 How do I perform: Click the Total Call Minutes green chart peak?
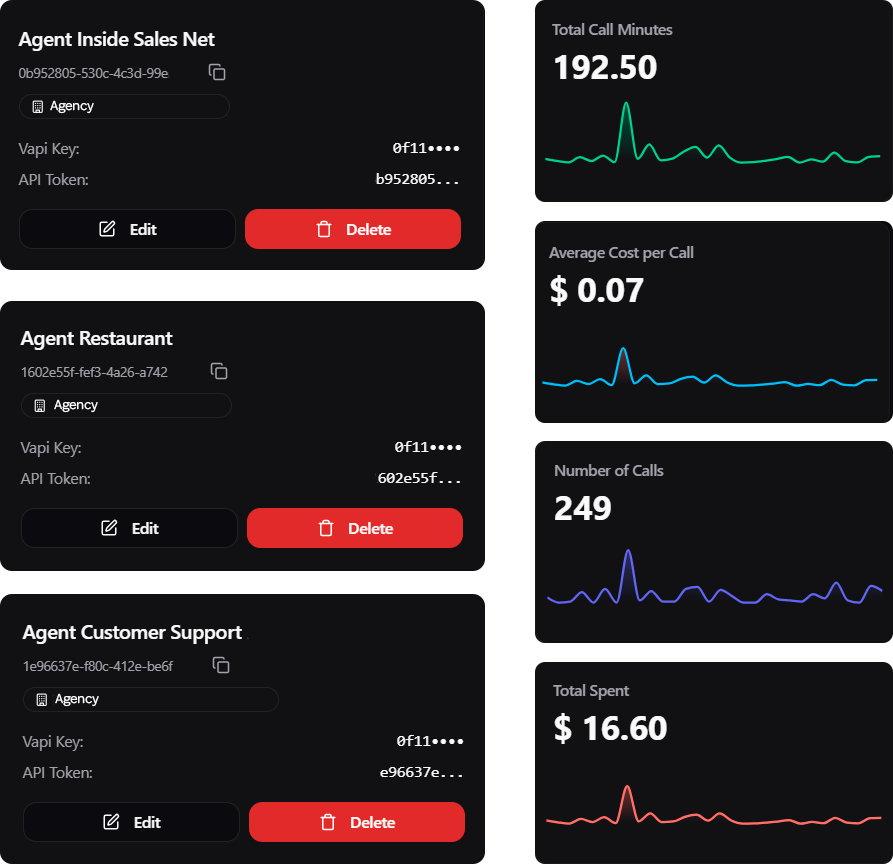tap(626, 105)
